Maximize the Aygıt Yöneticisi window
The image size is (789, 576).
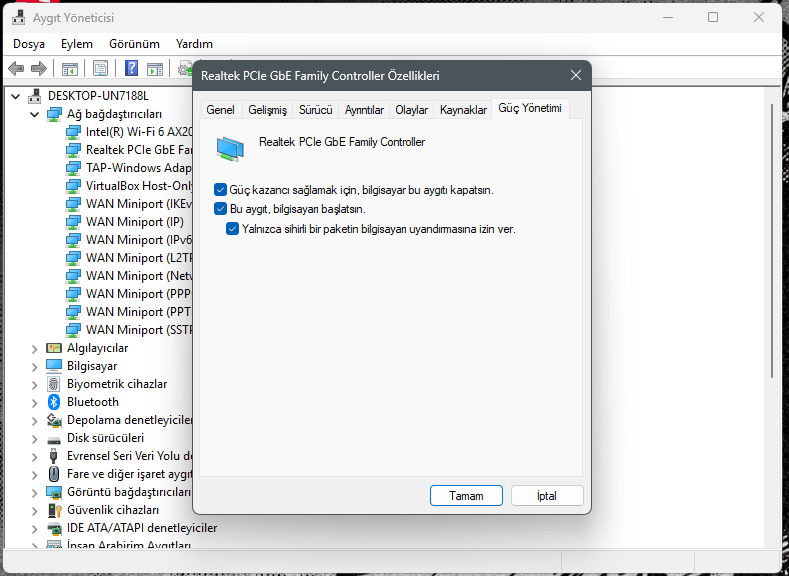[713, 18]
